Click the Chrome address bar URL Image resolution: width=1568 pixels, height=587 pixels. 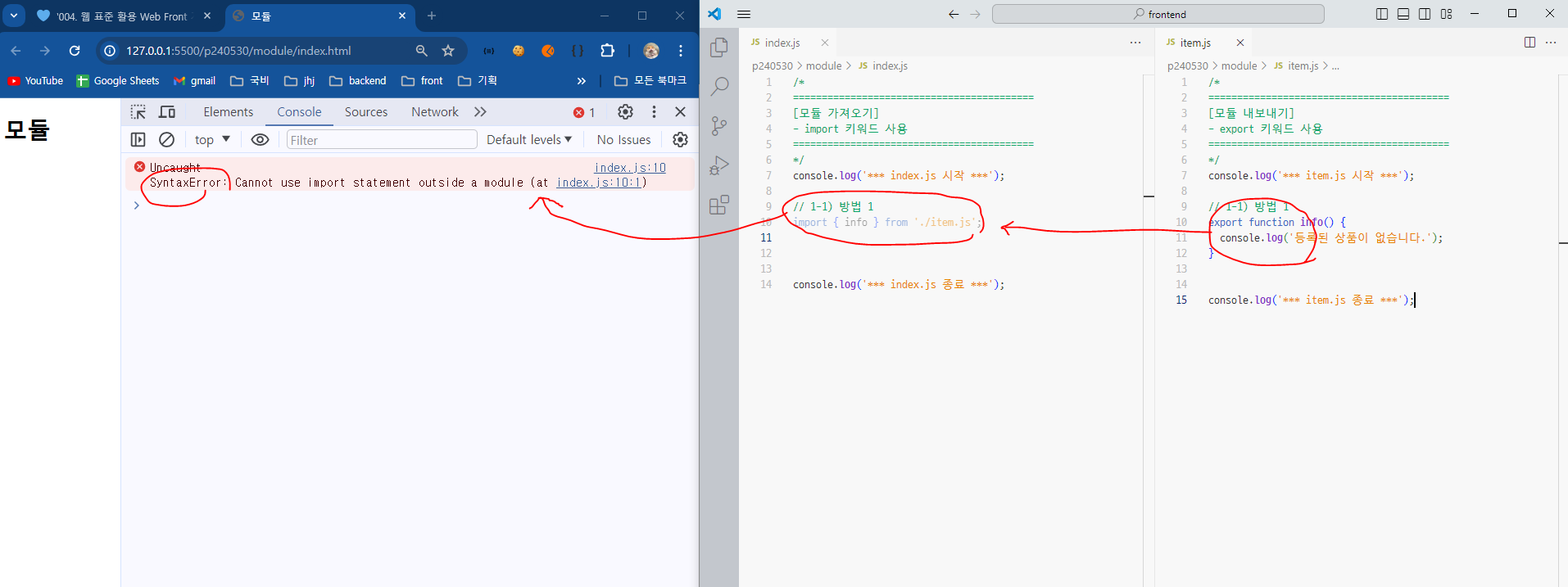[238, 51]
